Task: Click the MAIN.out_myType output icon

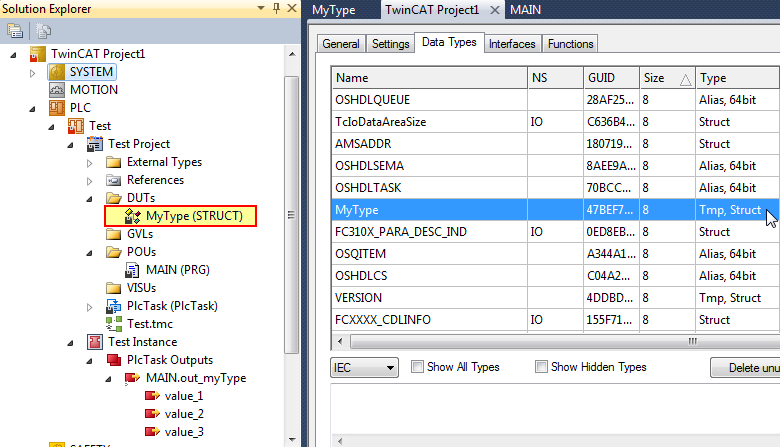Action: 132,378
